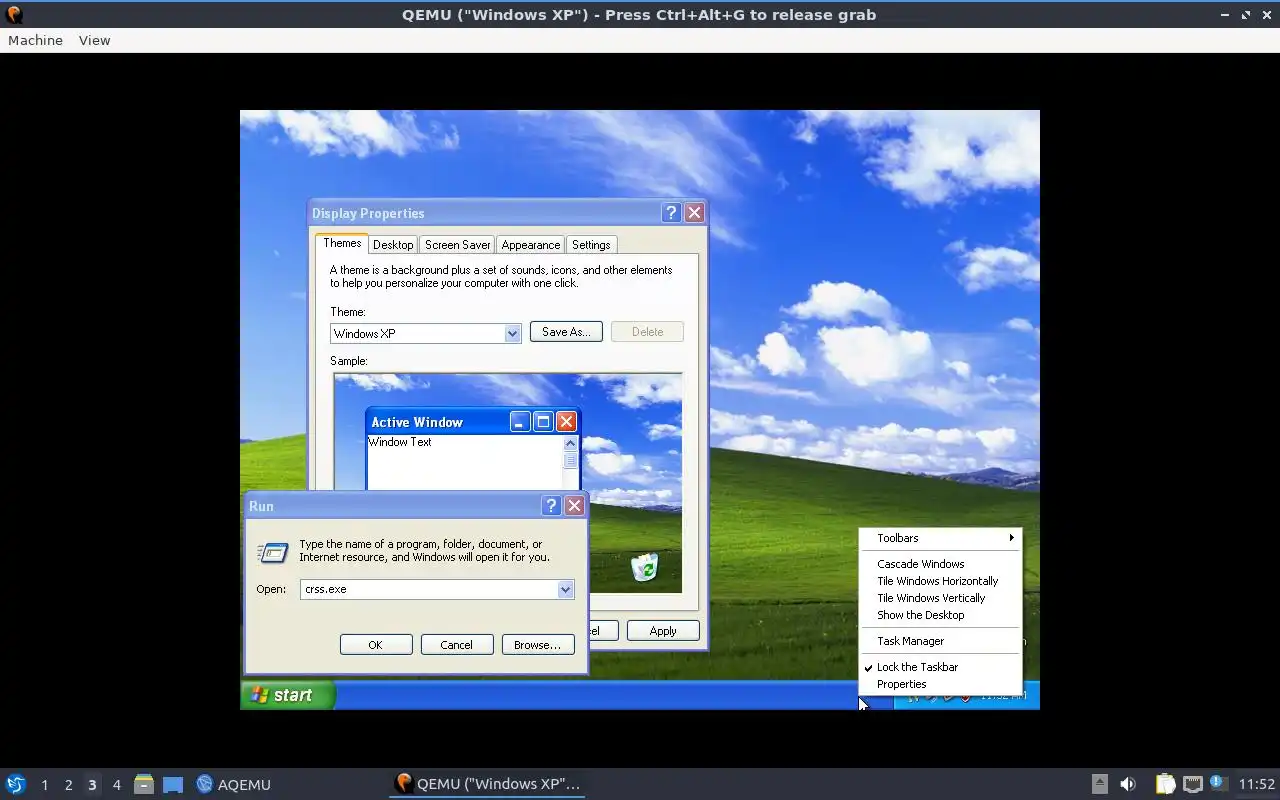Click the sample window scrollbar thumb
1280x800 pixels.
tap(570, 460)
